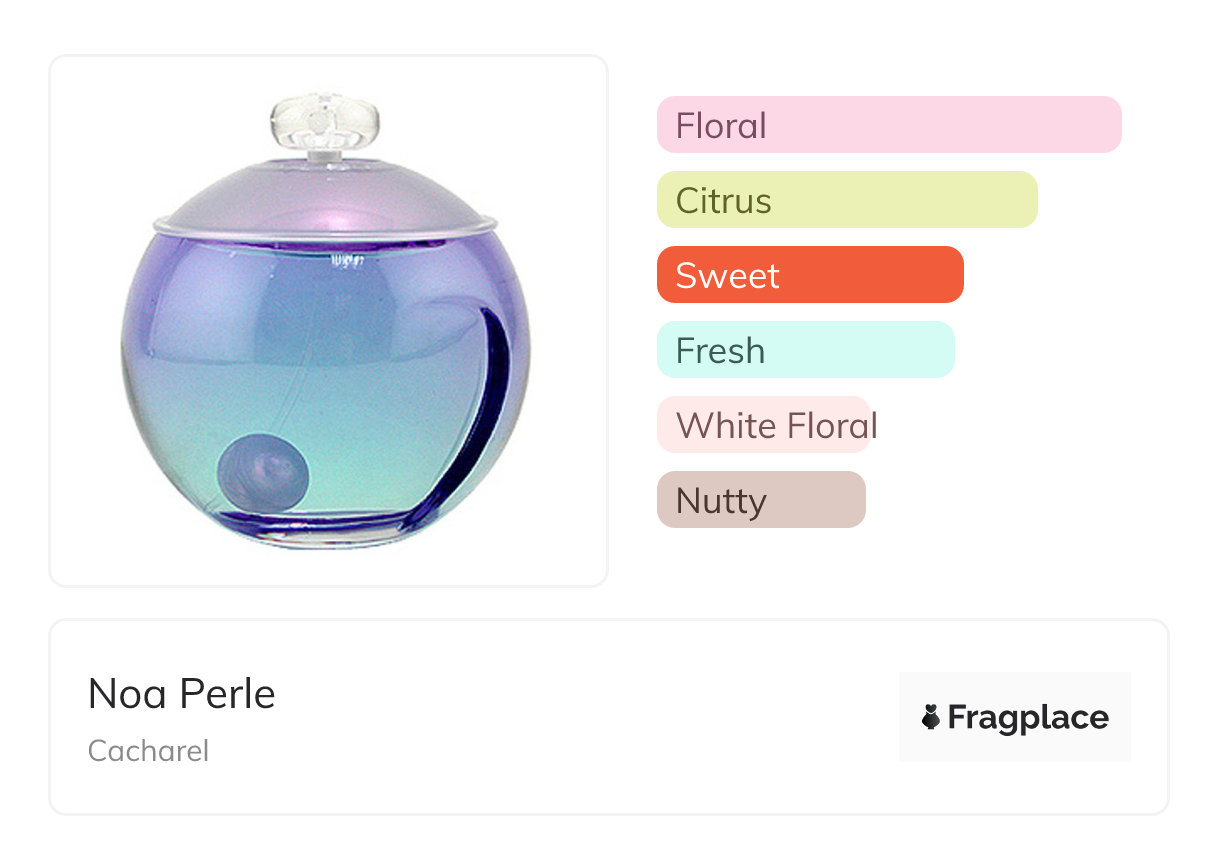Click the Fragplace bottle logo icon

click(931, 717)
